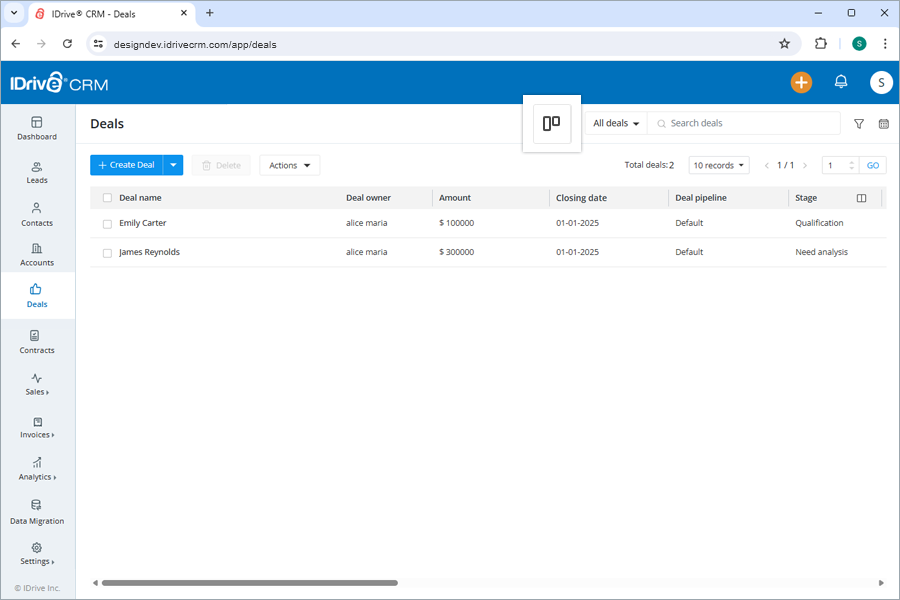Open the notifications bell

click(841, 82)
